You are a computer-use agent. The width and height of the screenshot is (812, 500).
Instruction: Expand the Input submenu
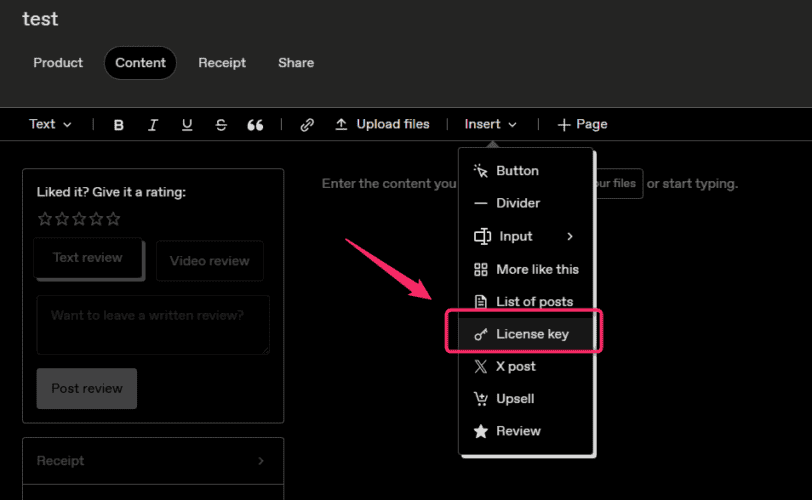525,236
